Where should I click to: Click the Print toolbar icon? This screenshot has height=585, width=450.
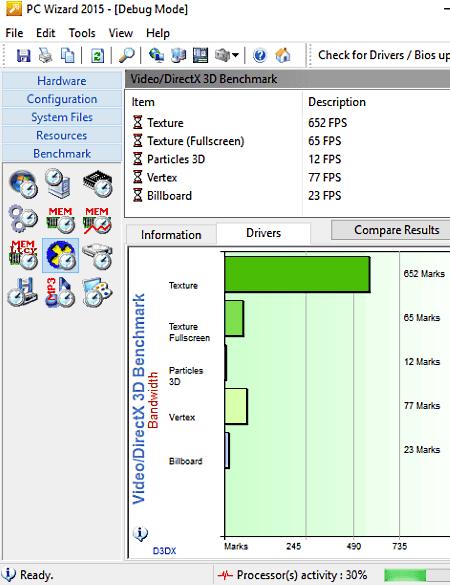pyautogui.click(x=46, y=56)
